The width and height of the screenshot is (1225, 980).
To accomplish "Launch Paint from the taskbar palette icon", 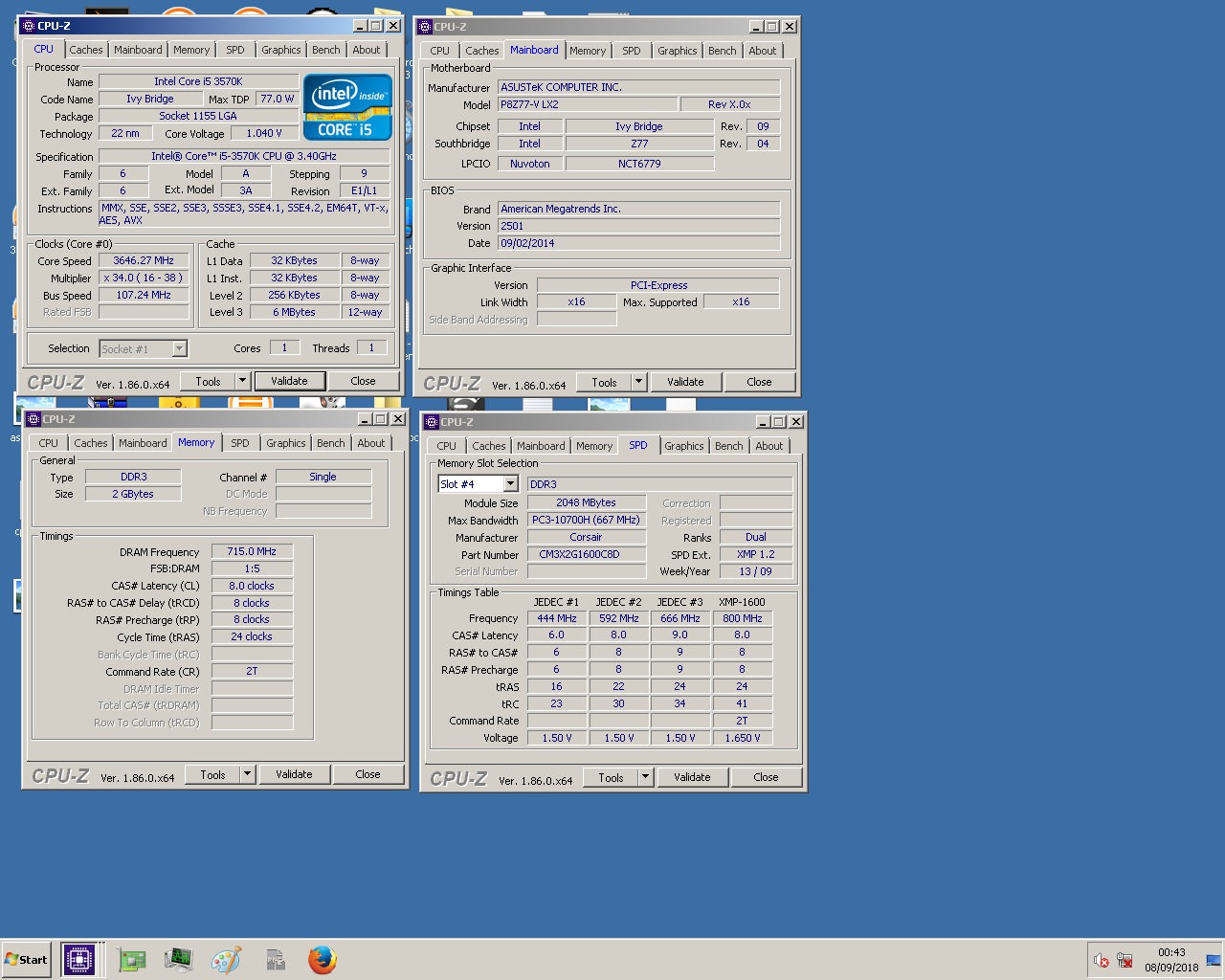I will coord(227,959).
